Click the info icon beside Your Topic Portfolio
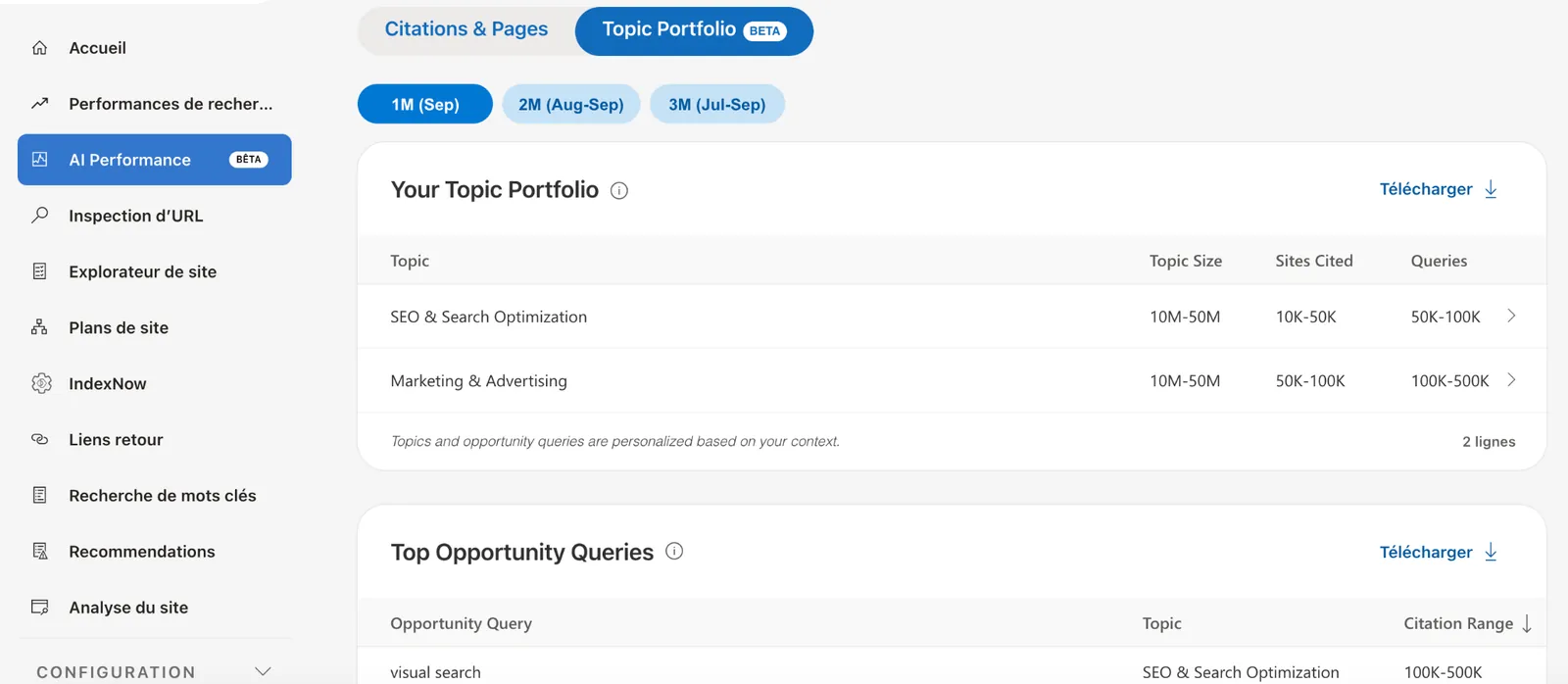Viewport: 1568px width, 684px height. pos(619,191)
